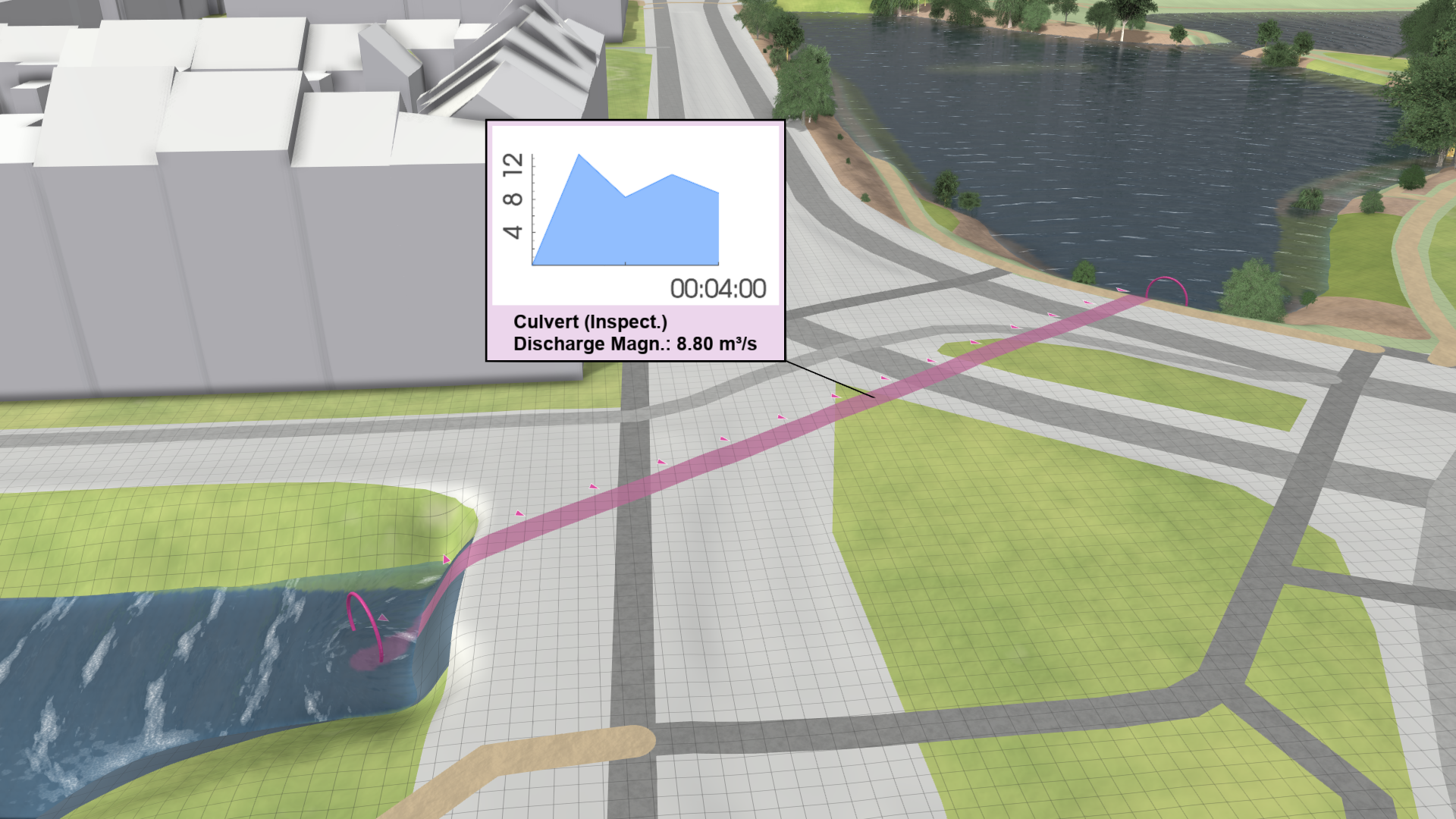
Task: Click the flow direction arrow near the culvert midpoint
Action: 781,416
